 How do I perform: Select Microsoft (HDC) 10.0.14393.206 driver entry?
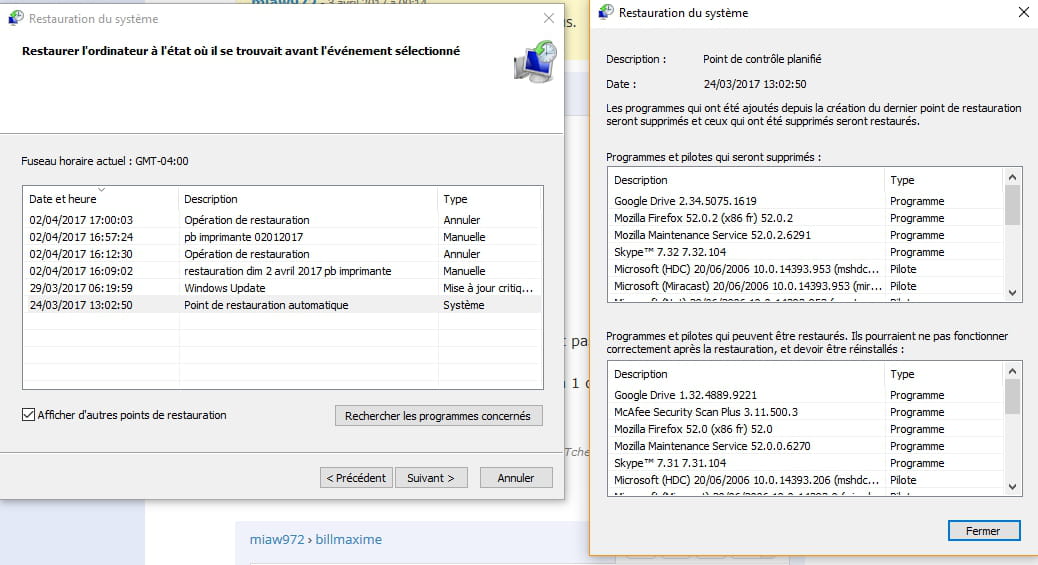tap(806, 480)
